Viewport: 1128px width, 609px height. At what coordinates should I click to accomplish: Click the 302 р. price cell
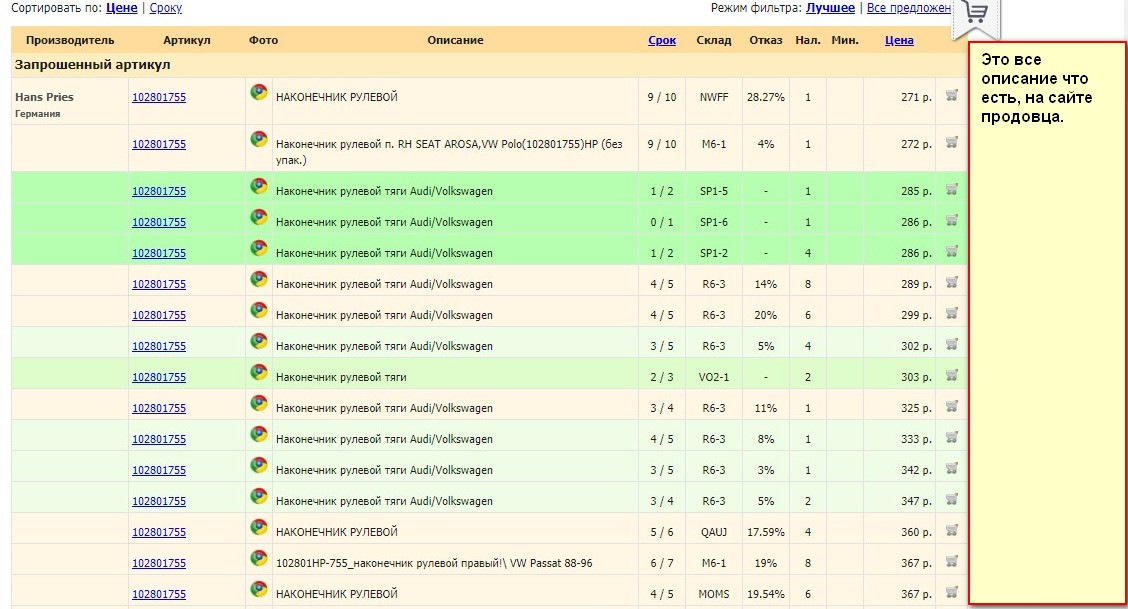tap(916, 346)
